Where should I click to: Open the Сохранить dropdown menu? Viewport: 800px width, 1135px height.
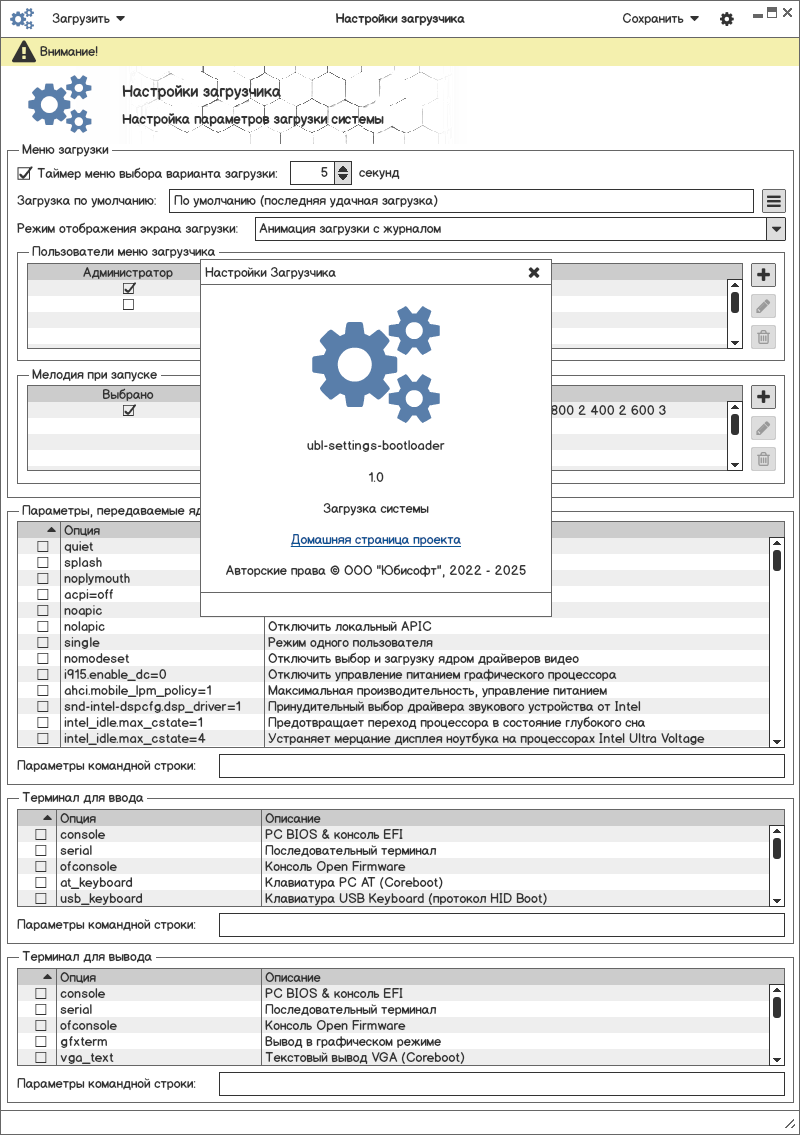[660, 19]
